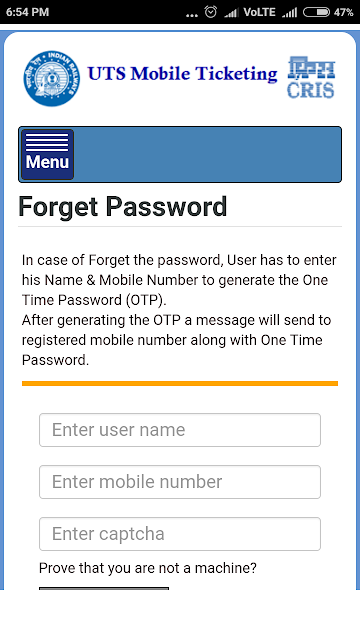Click the OTP instruction paragraph text
360x640 pixels.
[179, 310]
